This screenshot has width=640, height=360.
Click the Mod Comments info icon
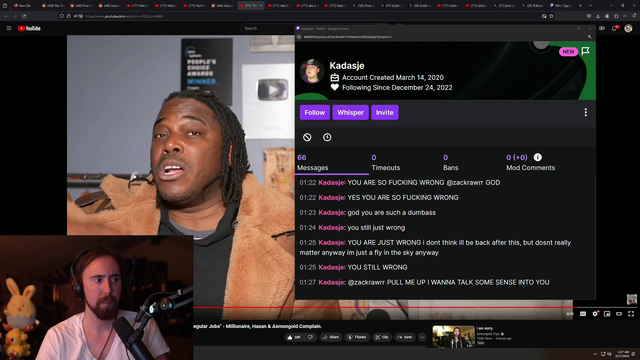click(x=538, y=157)
